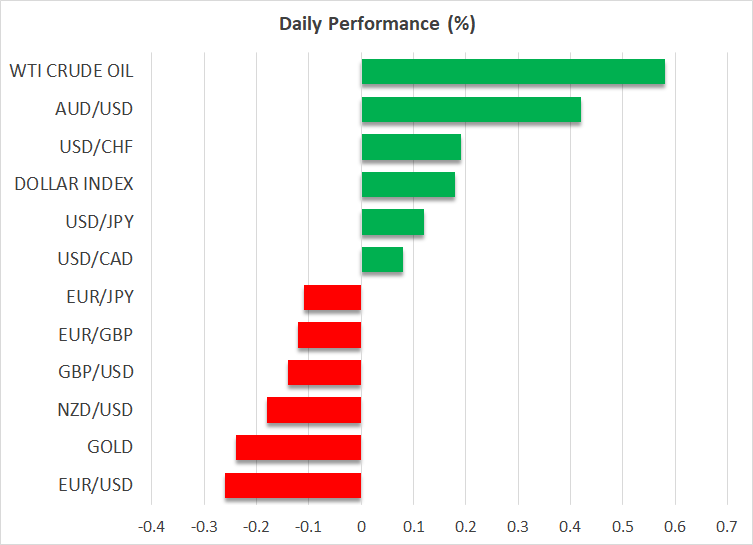Click the USD/CHF bar
Screen dimensions: 753x545
point(410,147)
